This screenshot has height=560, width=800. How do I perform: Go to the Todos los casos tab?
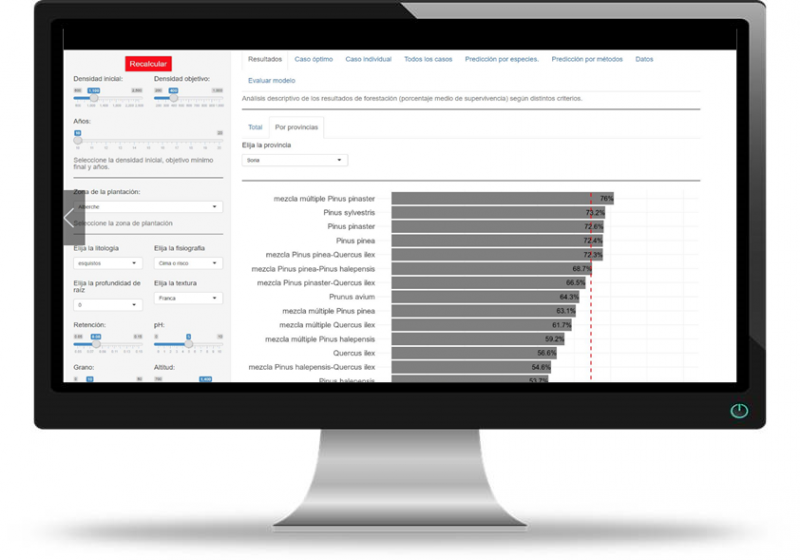[428, 59]
